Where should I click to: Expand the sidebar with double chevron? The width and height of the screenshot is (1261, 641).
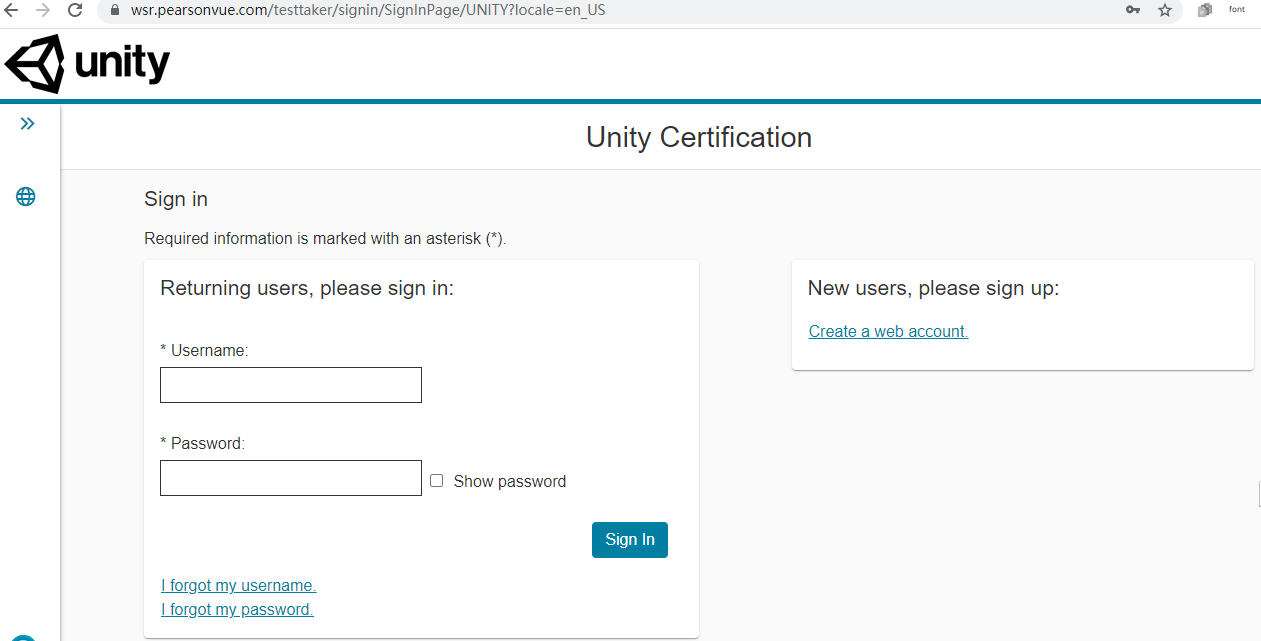click(27, 124)
